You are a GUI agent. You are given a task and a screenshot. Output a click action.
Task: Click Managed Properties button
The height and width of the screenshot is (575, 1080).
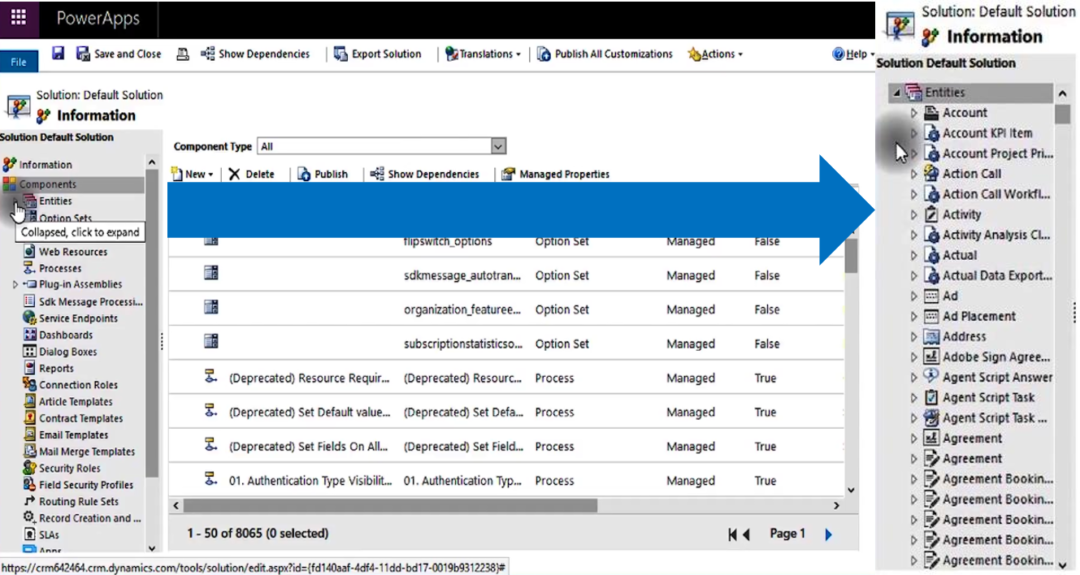tap(556, 174)
